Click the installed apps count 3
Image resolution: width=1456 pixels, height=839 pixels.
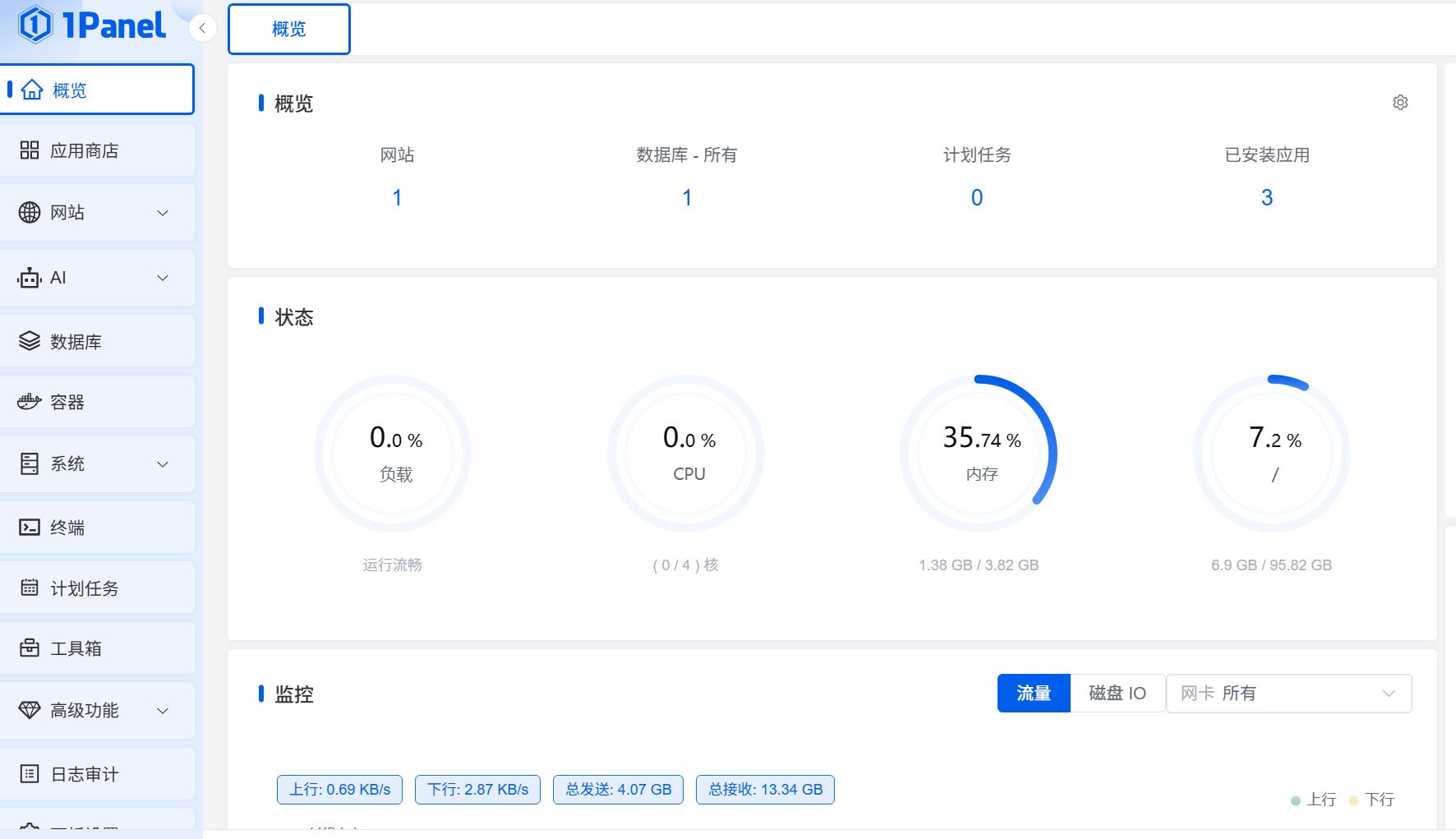point(1266,197)
